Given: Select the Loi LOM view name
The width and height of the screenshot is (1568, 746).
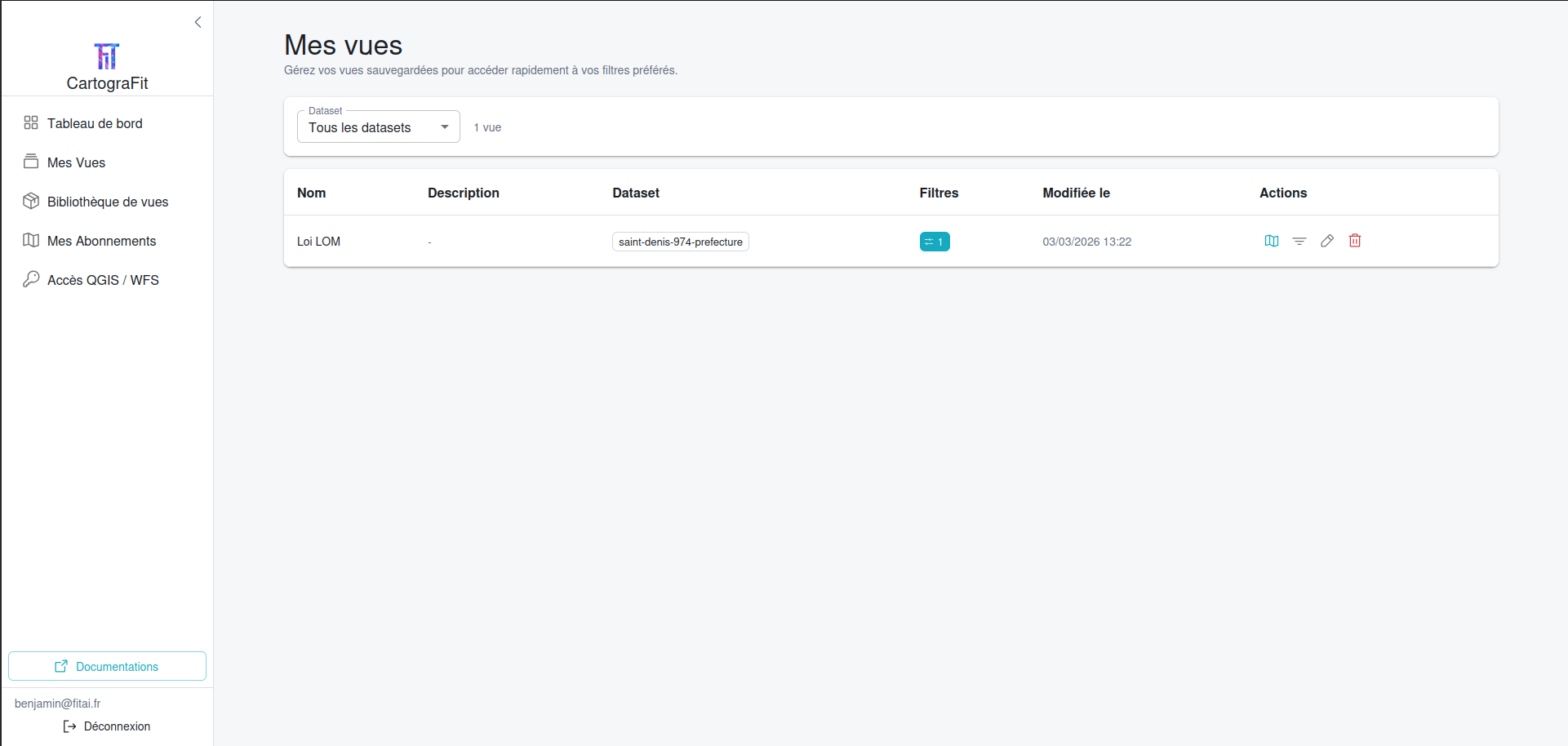Looking at the screenshot, I should click(318, 242).
